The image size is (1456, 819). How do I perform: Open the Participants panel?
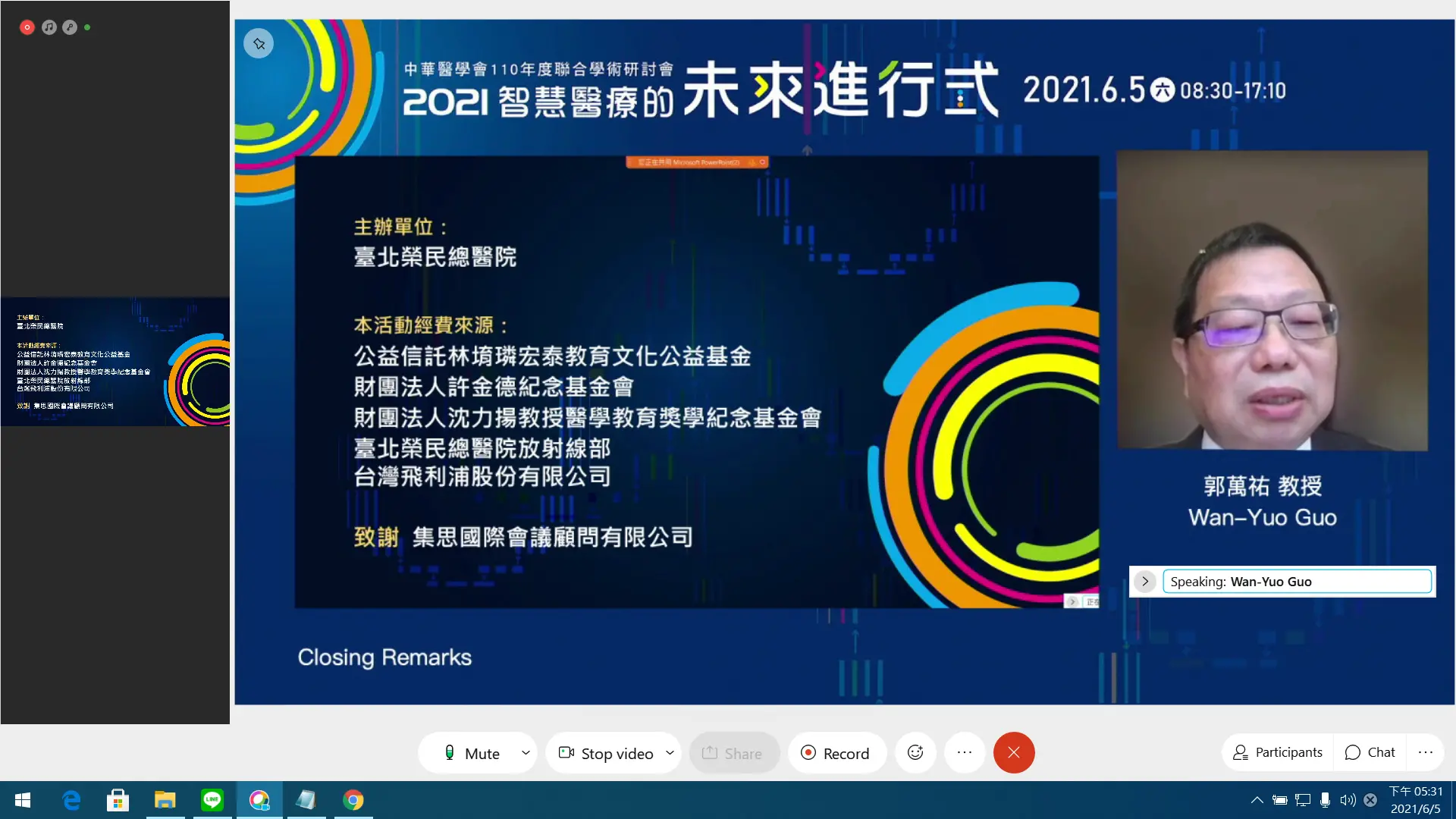pos(1278,752)
